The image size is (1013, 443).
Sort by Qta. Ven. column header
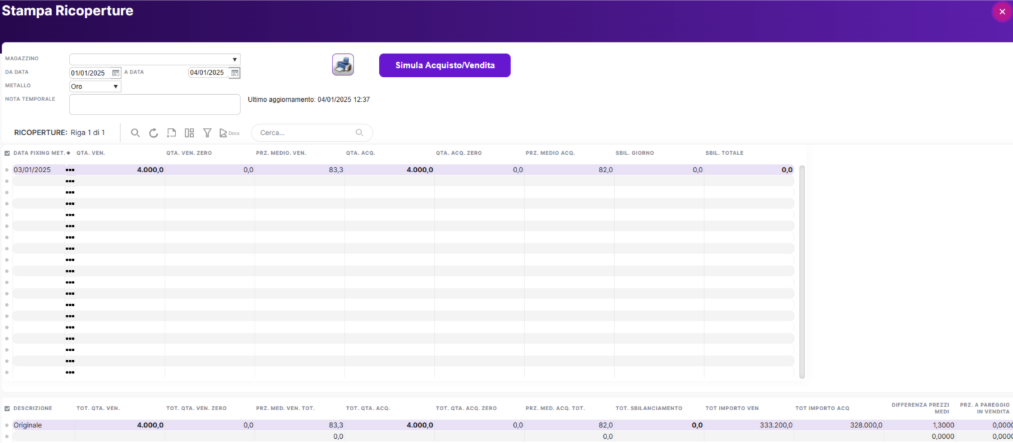point(91,153)
